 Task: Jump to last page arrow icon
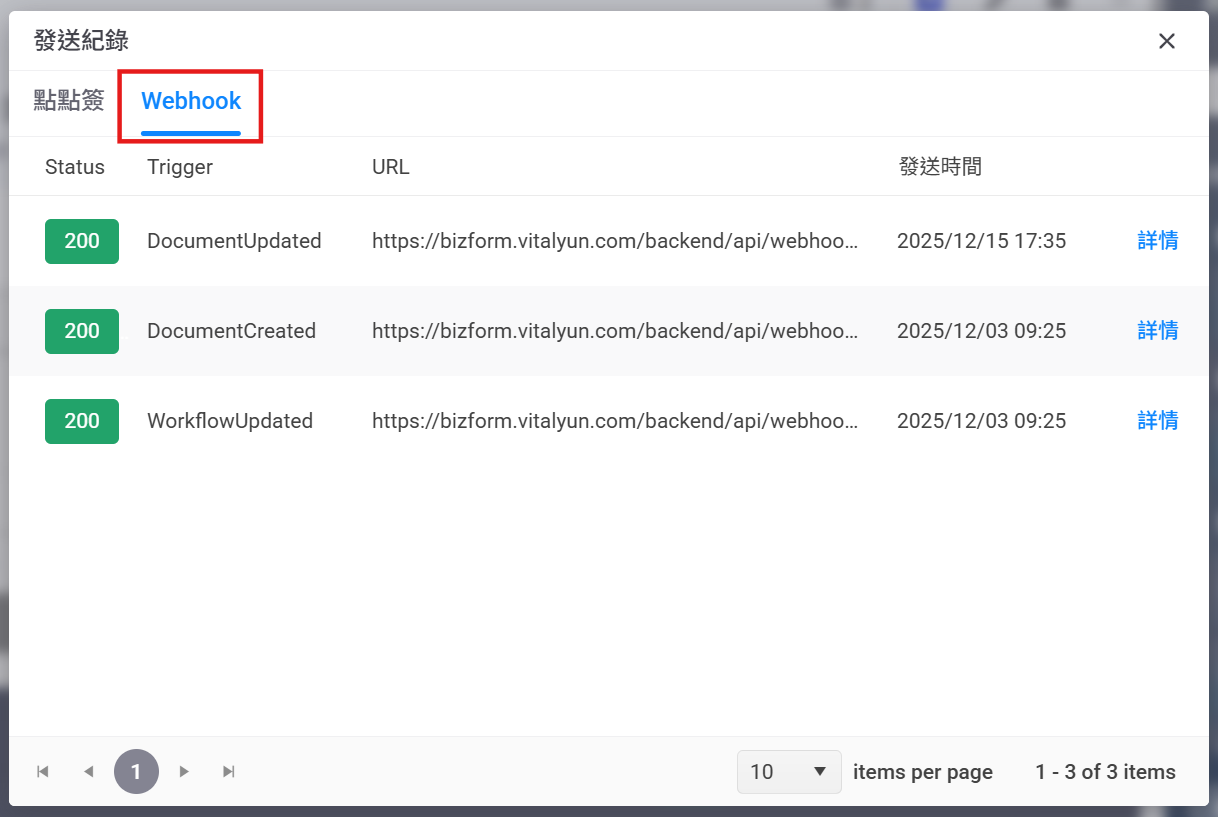click(229, 771)
